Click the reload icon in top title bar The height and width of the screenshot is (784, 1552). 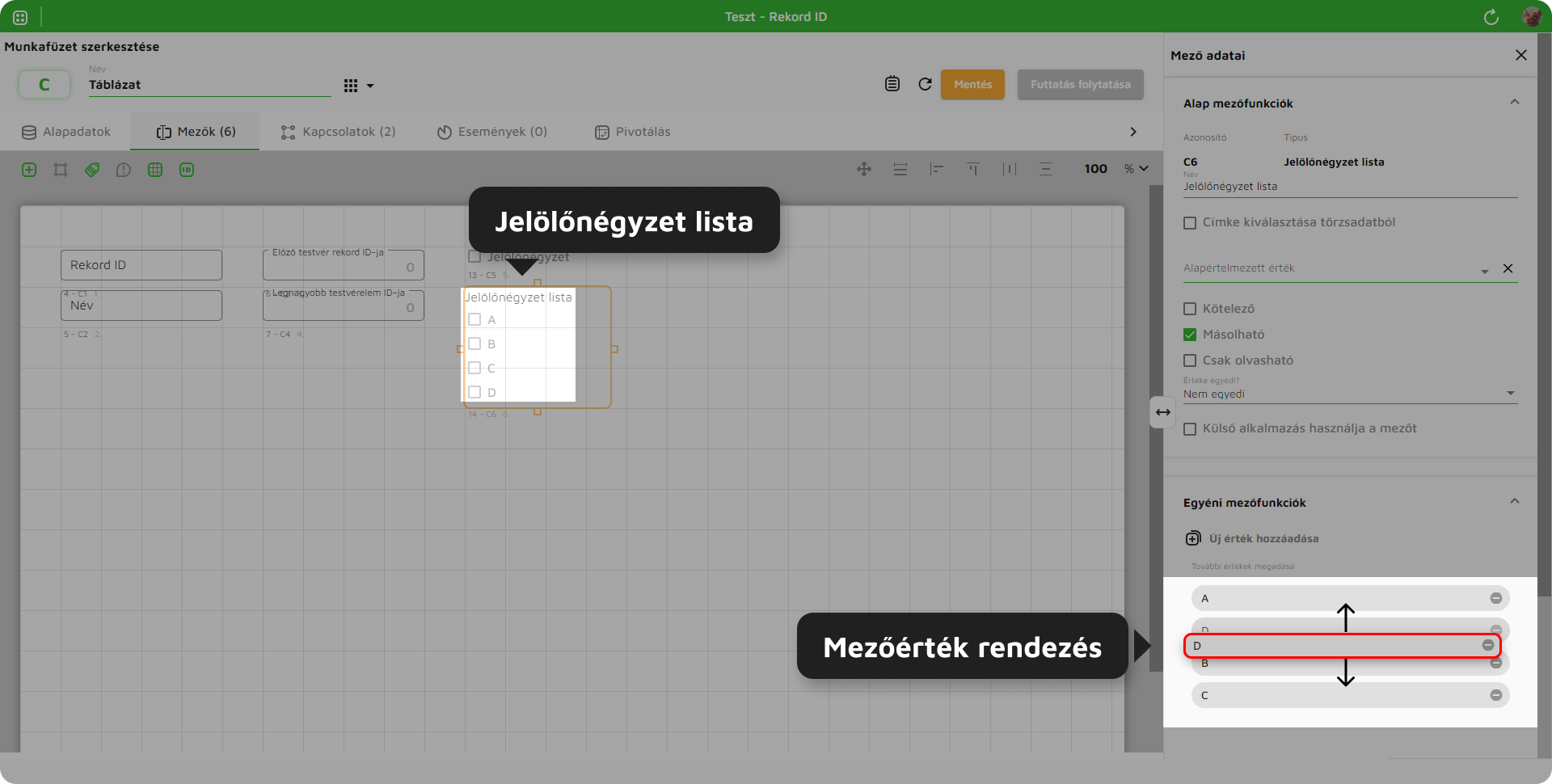click(x=1491, y=17)
